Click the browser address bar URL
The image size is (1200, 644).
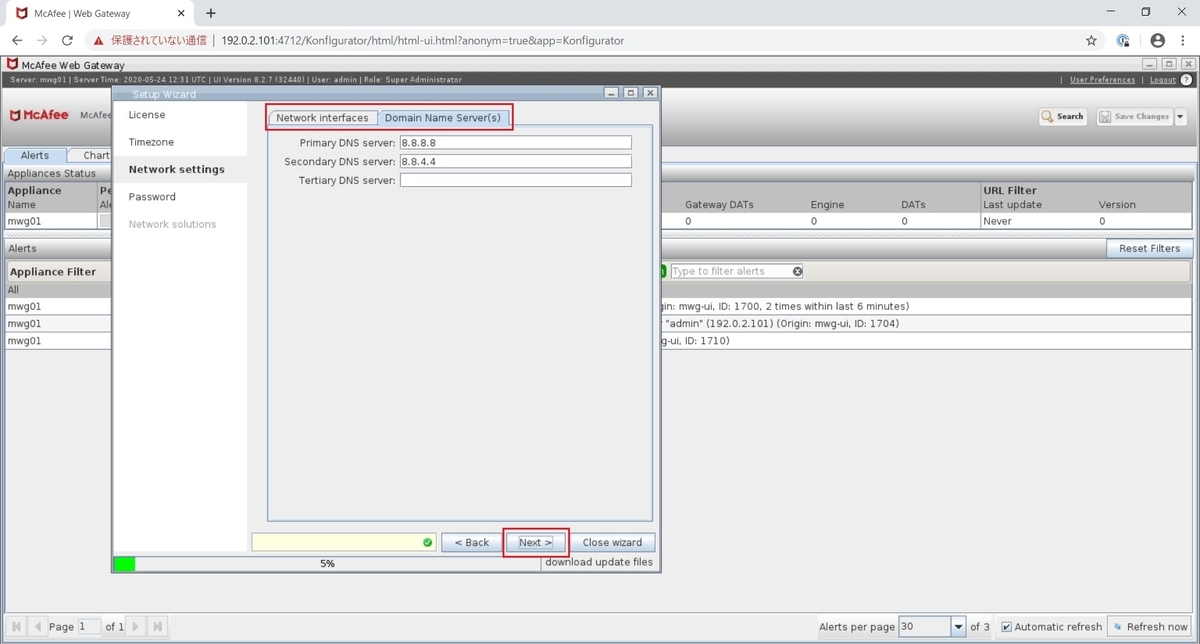[422, 40]
